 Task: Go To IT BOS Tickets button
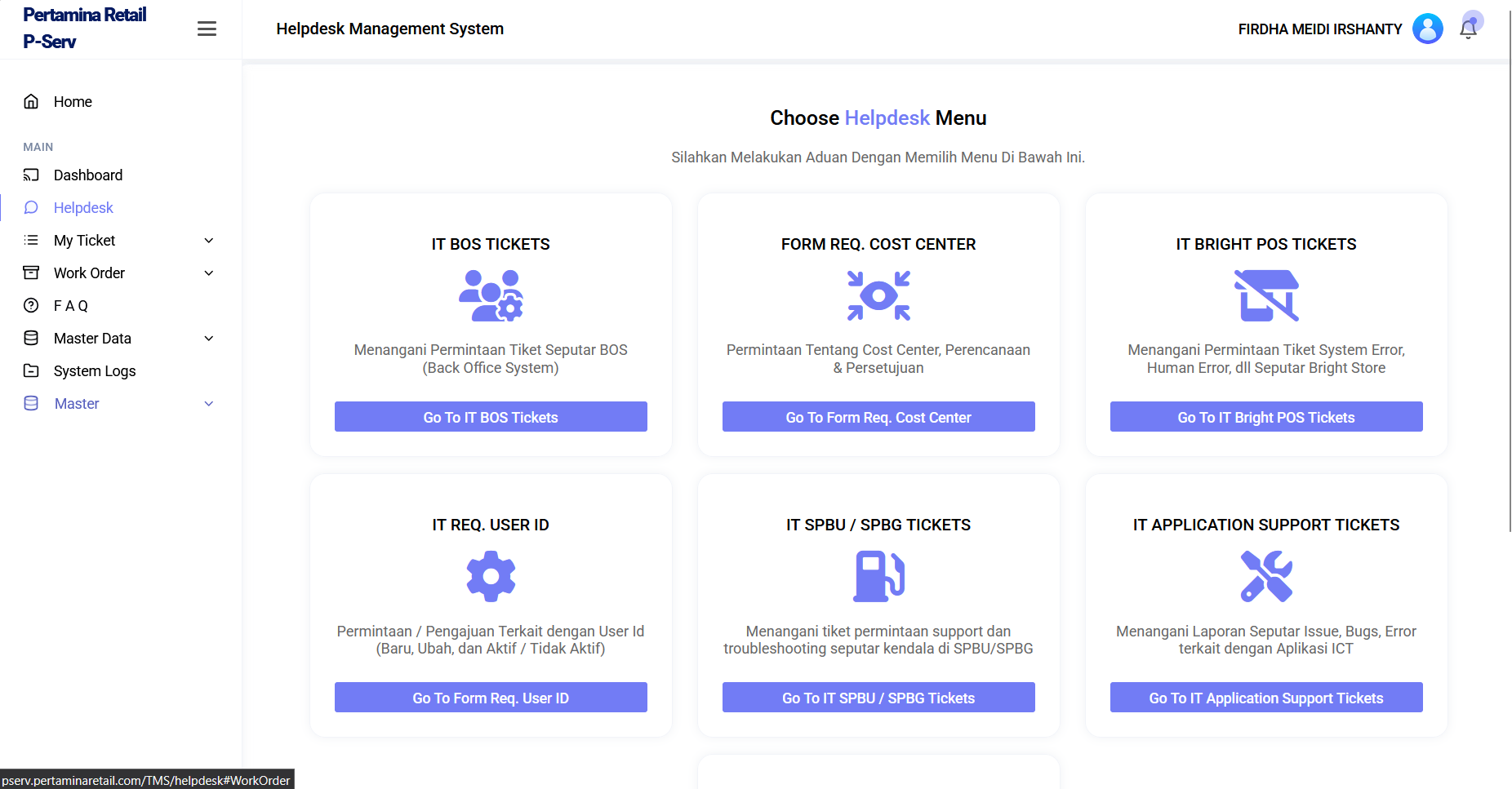pos(491,417)
